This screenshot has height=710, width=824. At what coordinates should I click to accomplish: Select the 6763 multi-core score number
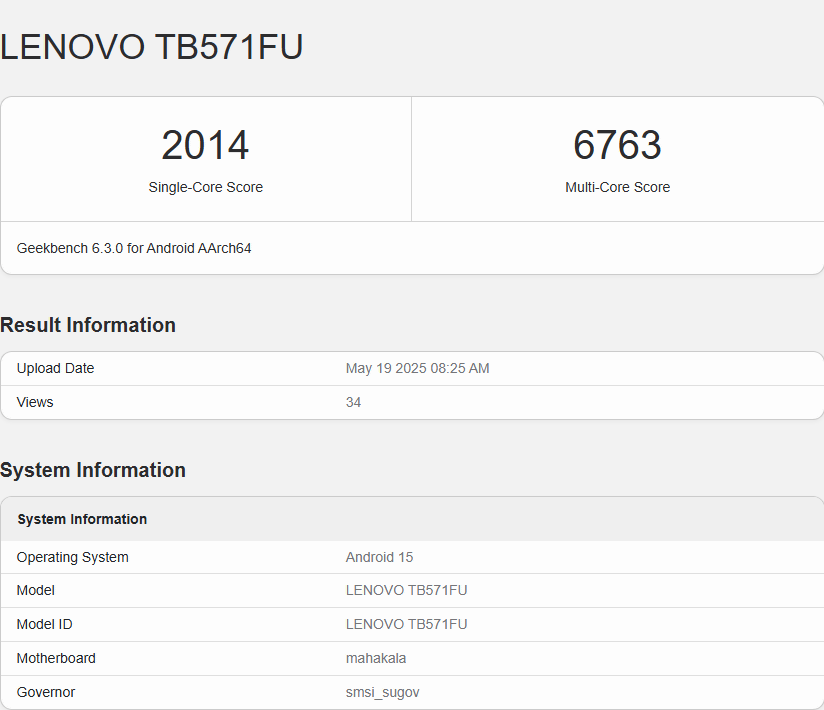(x=617, y=145)
